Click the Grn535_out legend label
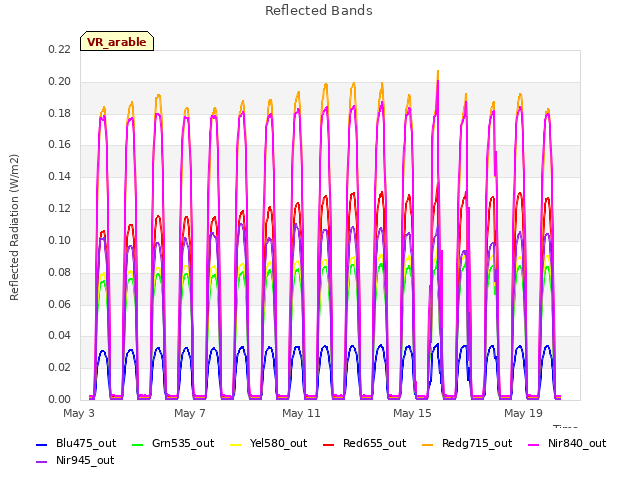640x480 pixels. tap(183, 443)
